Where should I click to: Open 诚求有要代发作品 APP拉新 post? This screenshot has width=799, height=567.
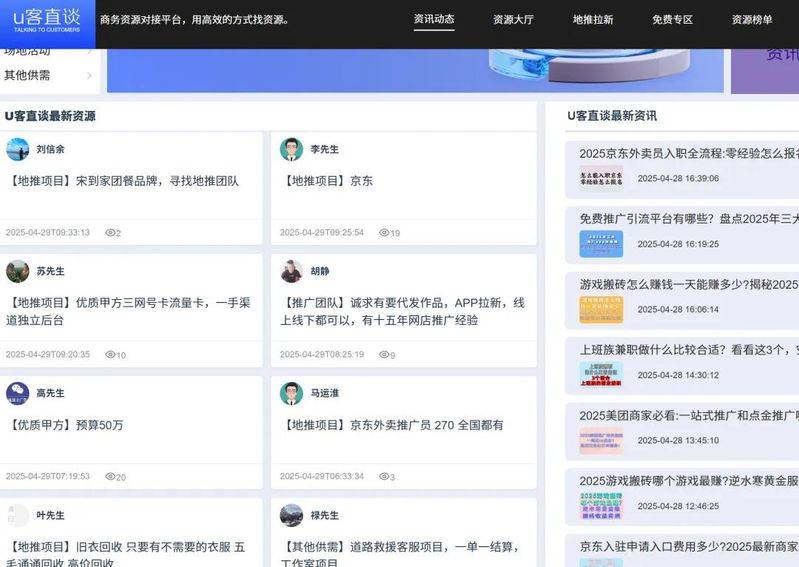point(403,311)
